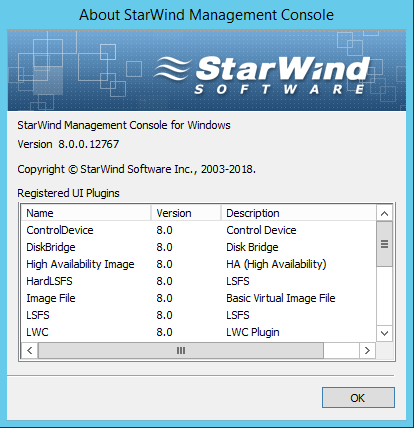
Task: Click 'StarWind Management Console for Windows' text
Action: pos(124,125)
